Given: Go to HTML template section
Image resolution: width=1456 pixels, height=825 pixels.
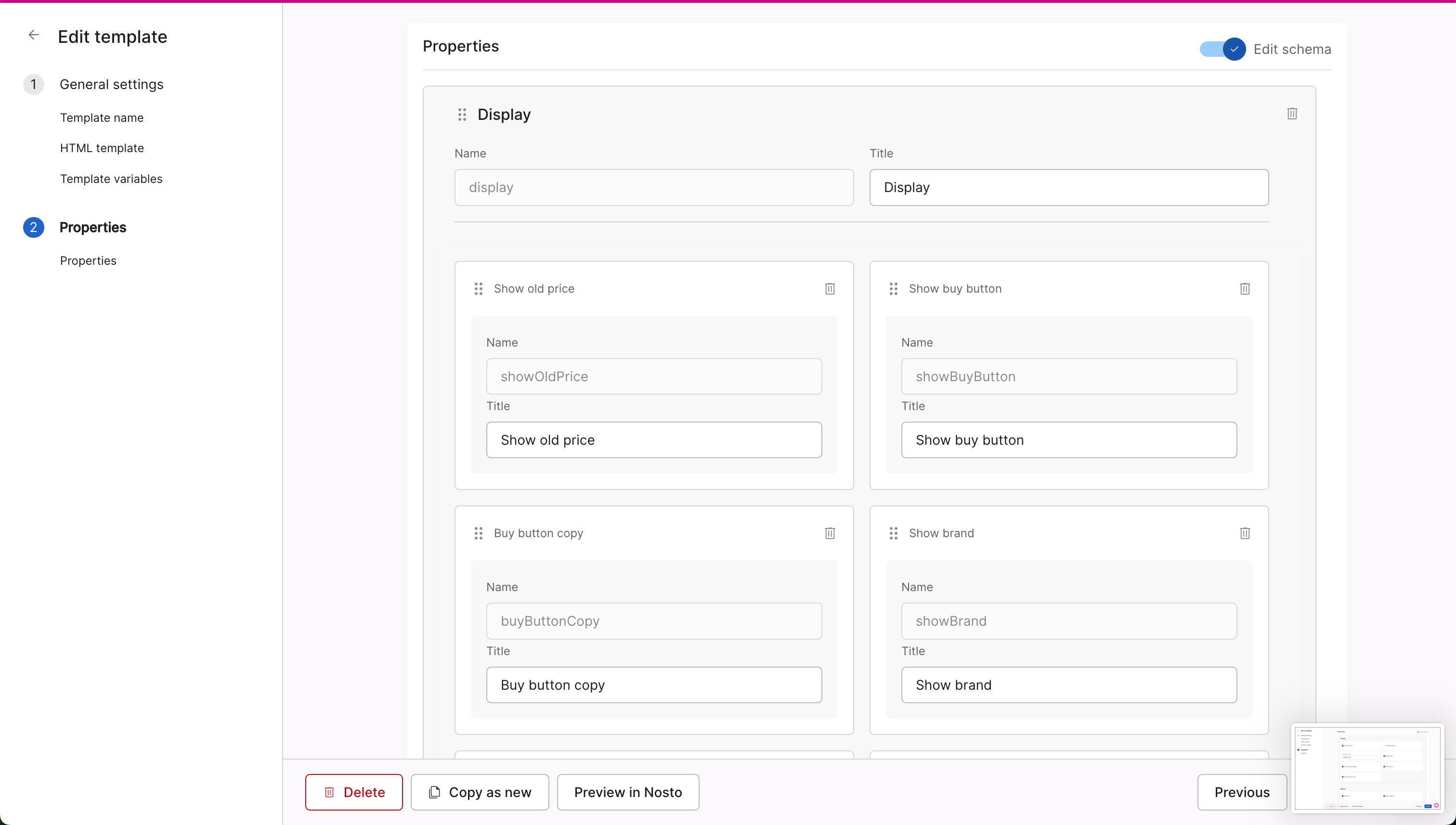Looking at the screenshot, I should coord(102,148).
